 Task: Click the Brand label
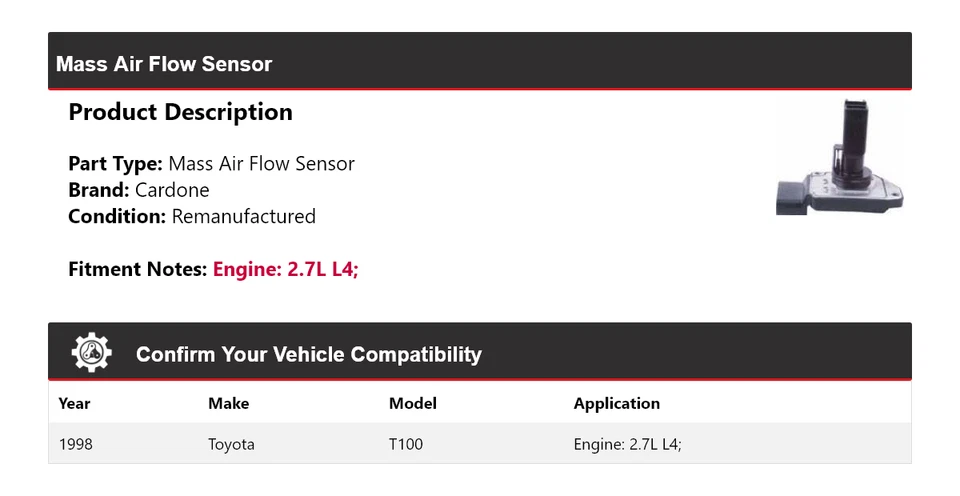[x=98, y=190]
